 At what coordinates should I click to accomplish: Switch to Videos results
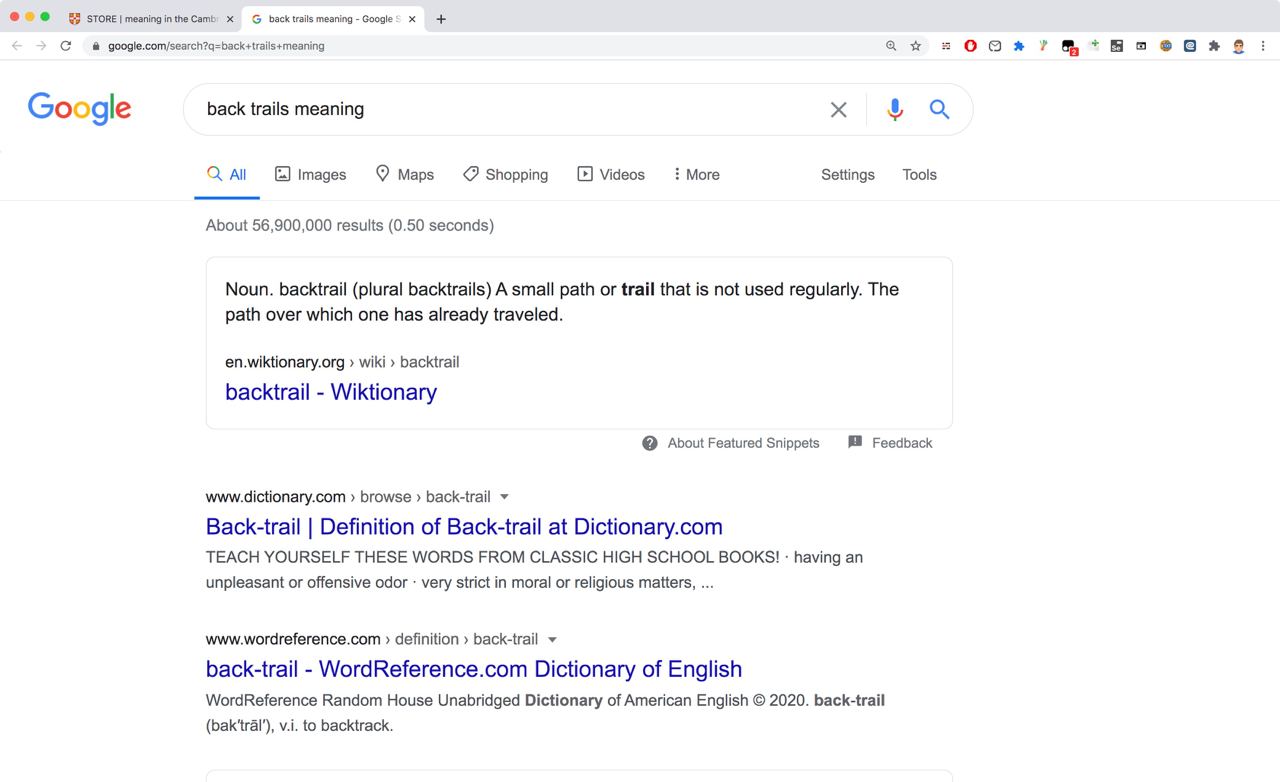point(611,174)
